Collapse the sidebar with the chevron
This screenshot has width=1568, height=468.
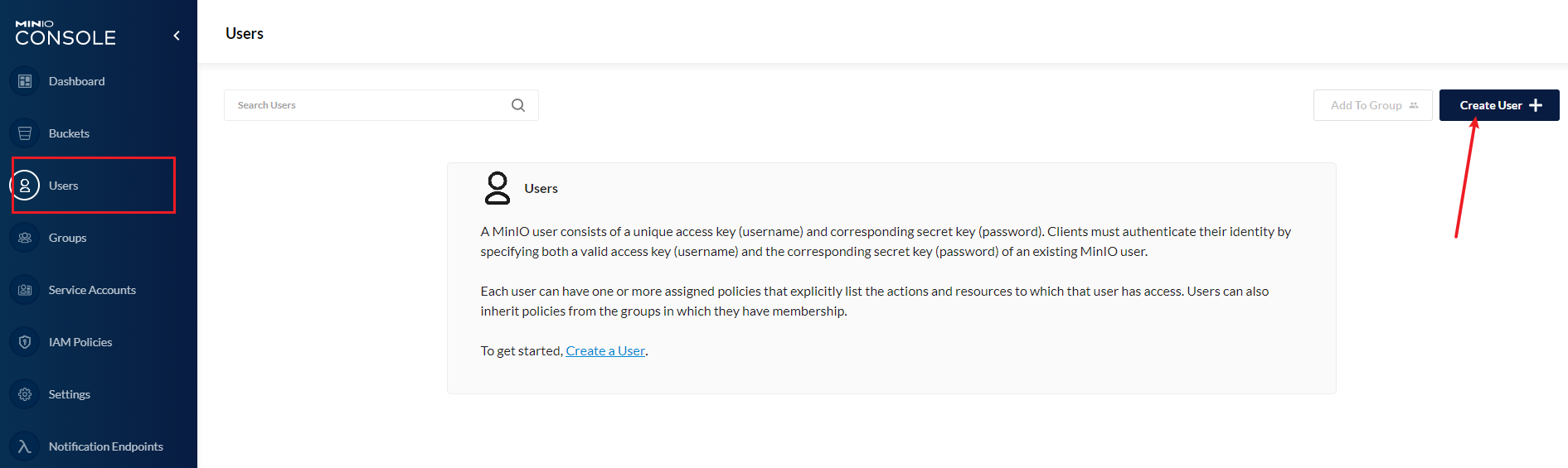coord(177,36)
